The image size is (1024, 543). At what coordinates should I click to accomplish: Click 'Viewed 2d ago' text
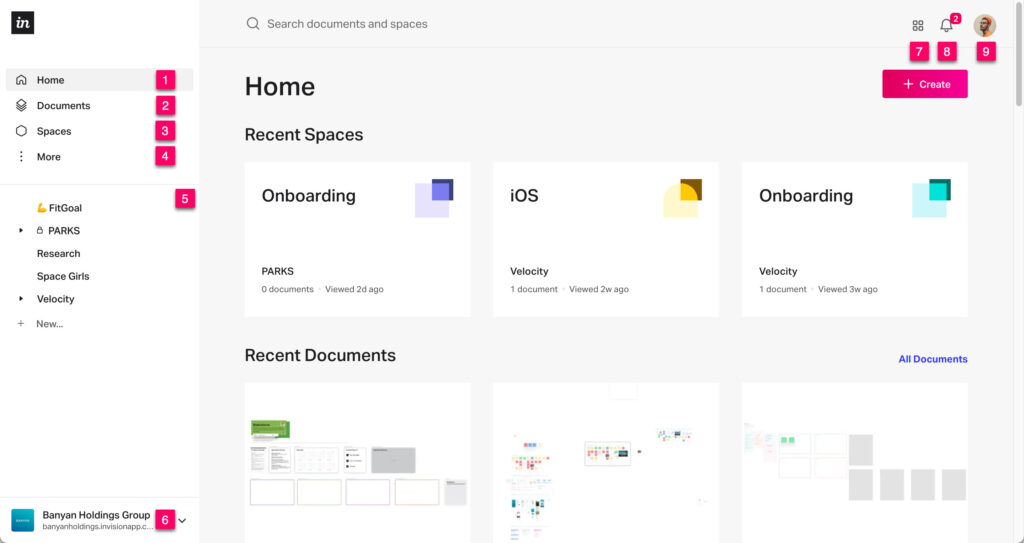point(354,289)
